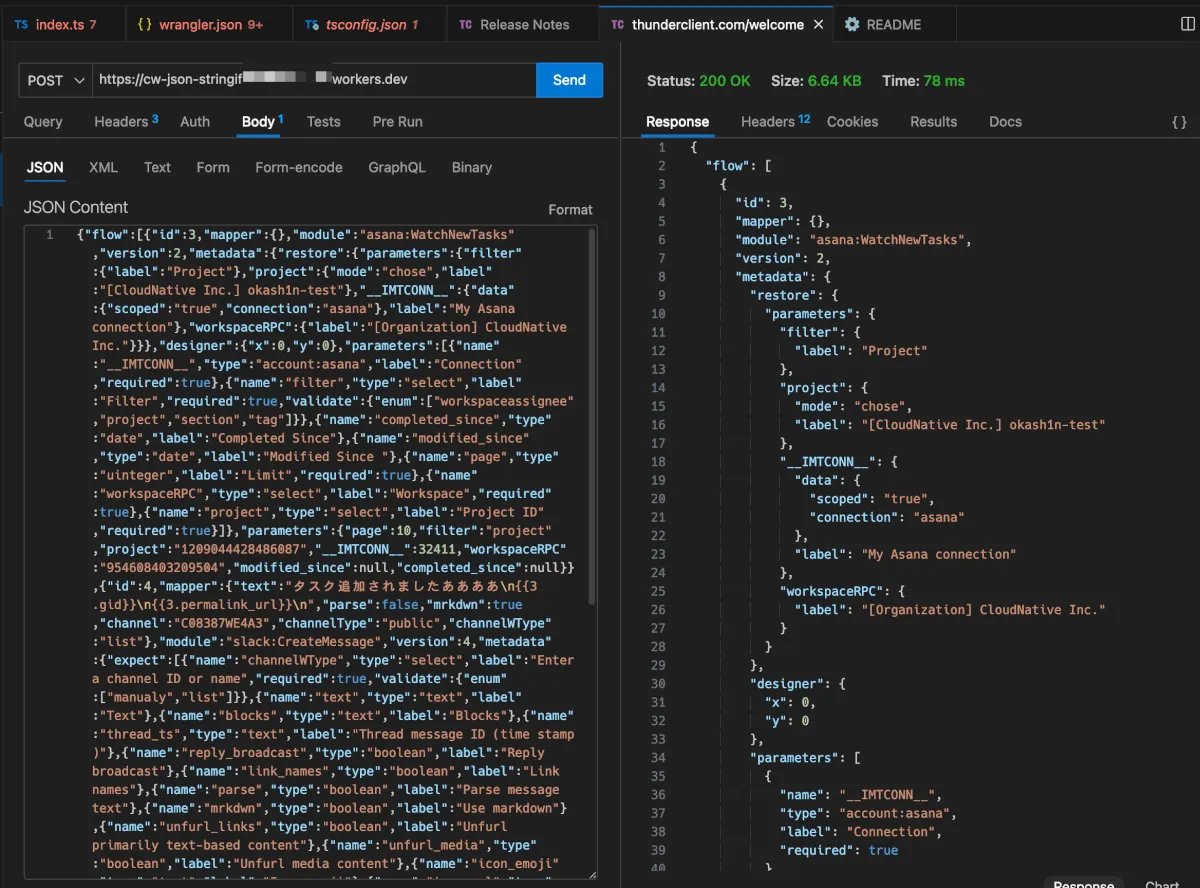
Task: Click the split editor layout icon
Action: pyautogui.click(x=1187, y=23)
